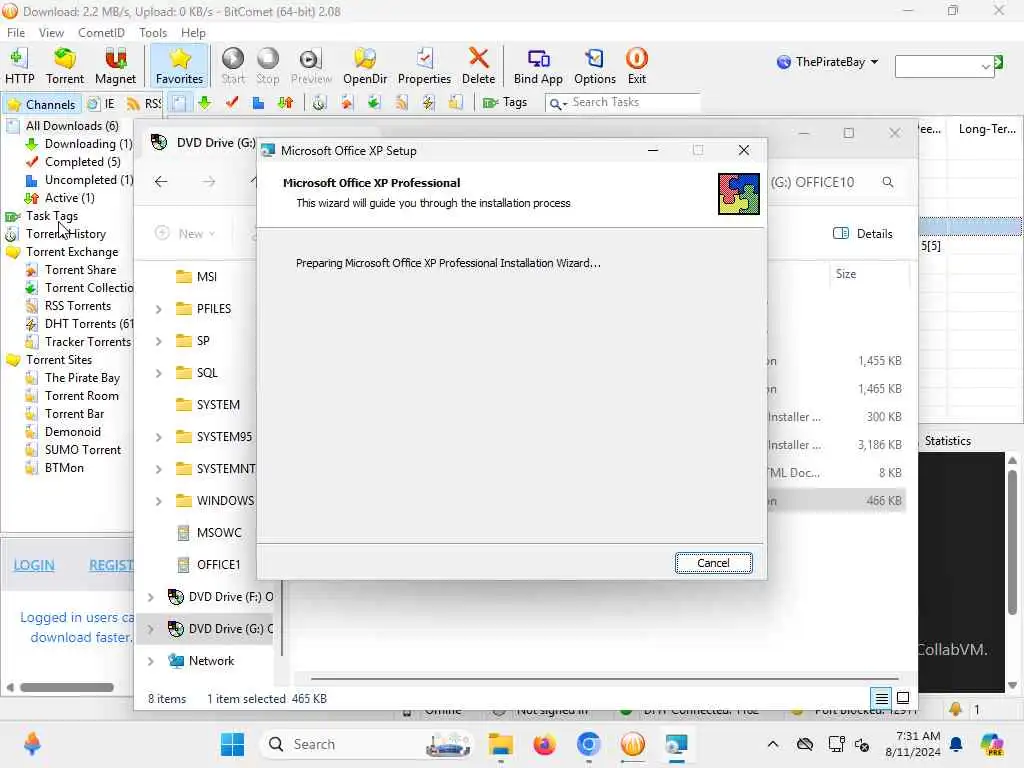Click the Torrent History clock toolbar icon
Viewport: 1024px width, 768px height.
[319, 103]
